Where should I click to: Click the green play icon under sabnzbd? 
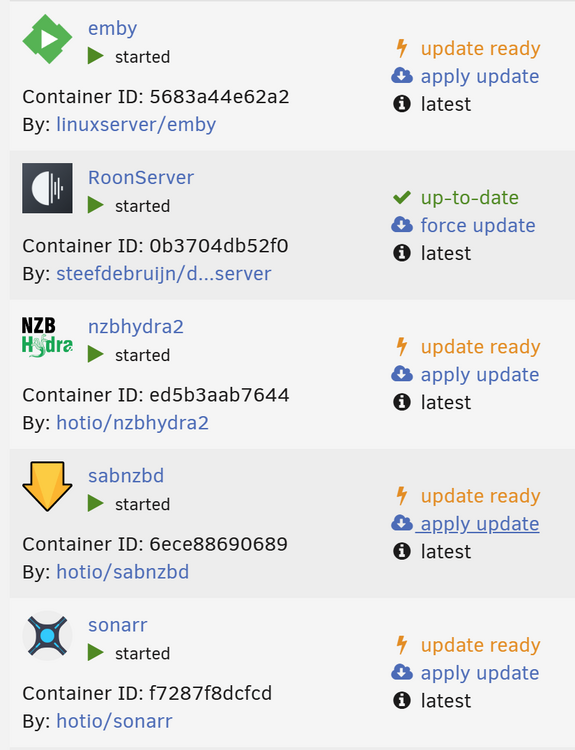(96, 503)
